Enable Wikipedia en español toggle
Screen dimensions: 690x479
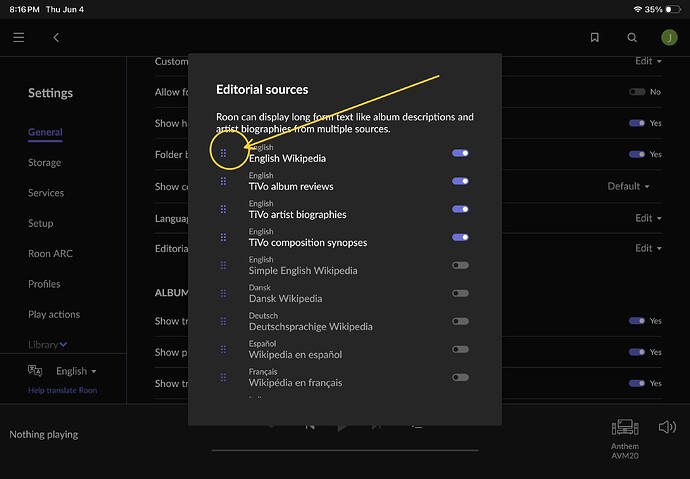pyautogui.click(x=460, y=349)
